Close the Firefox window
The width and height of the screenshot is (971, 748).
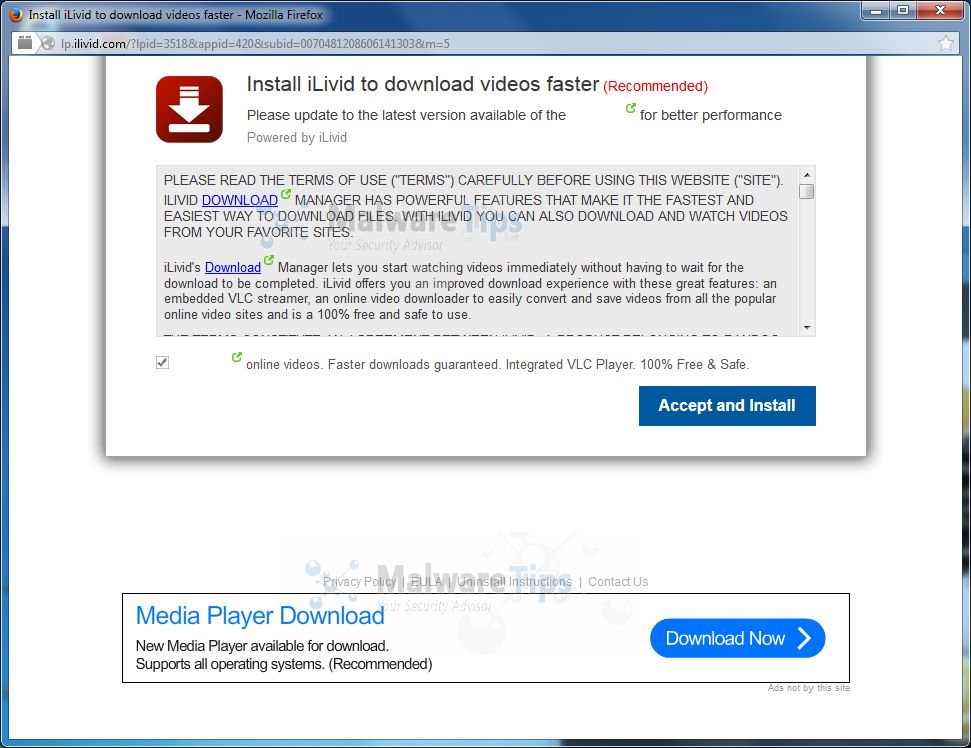pos(940,11)
